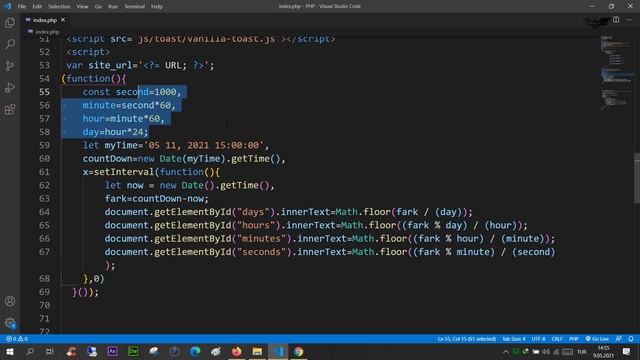Open Adobe Dreamweaver from taskbar

[133, 351]
